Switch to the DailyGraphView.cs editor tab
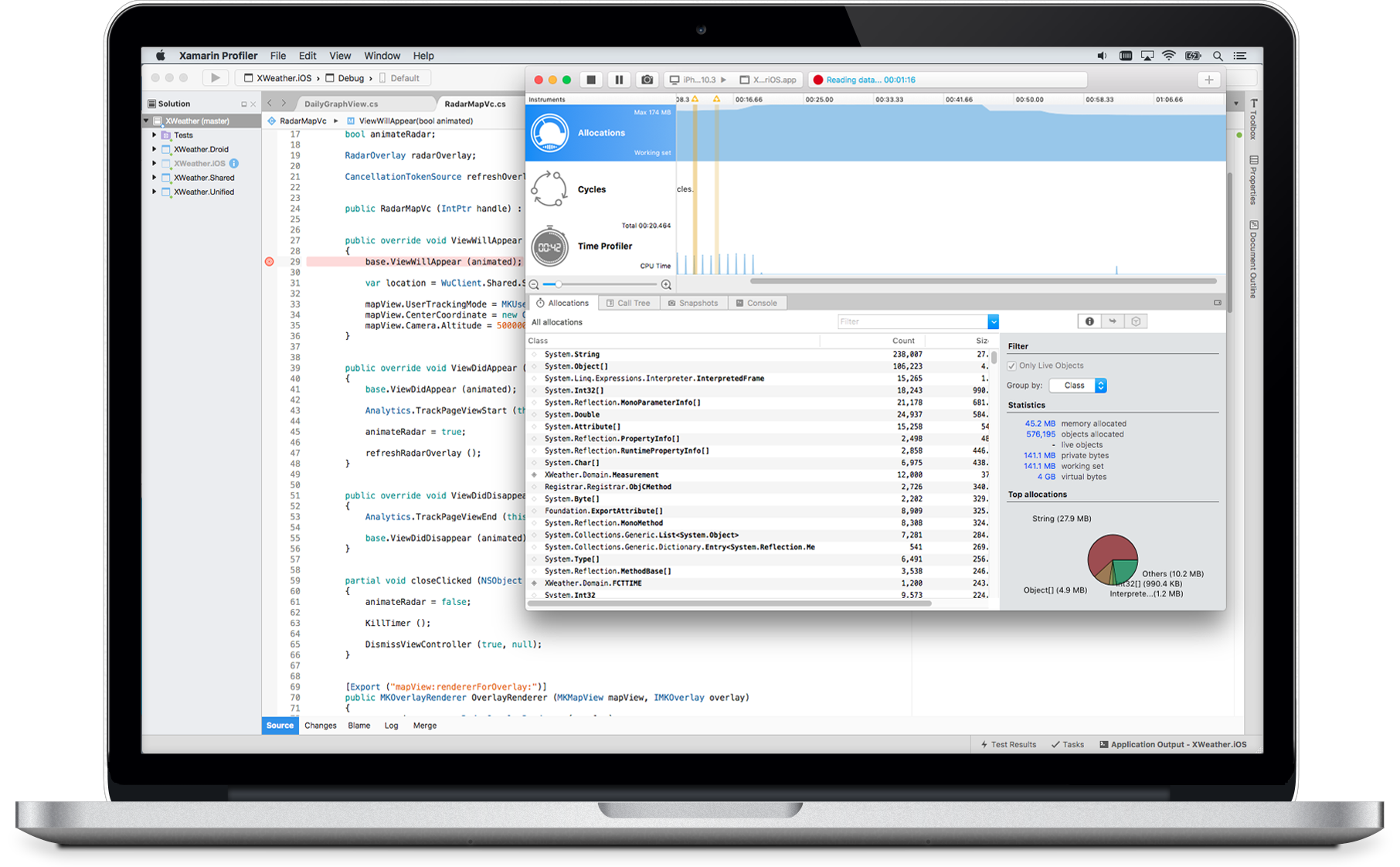This screenshot has width=1400, height=867. (x=342, y=104)
